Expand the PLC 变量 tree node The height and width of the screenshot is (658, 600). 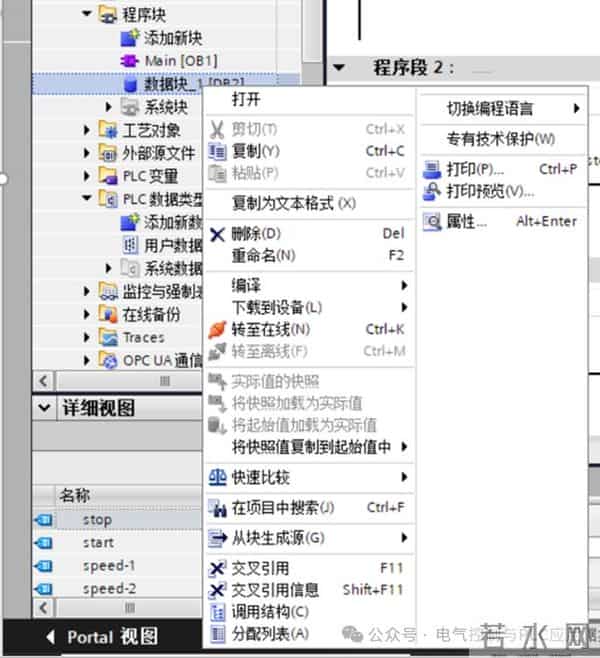click(86, 176)
